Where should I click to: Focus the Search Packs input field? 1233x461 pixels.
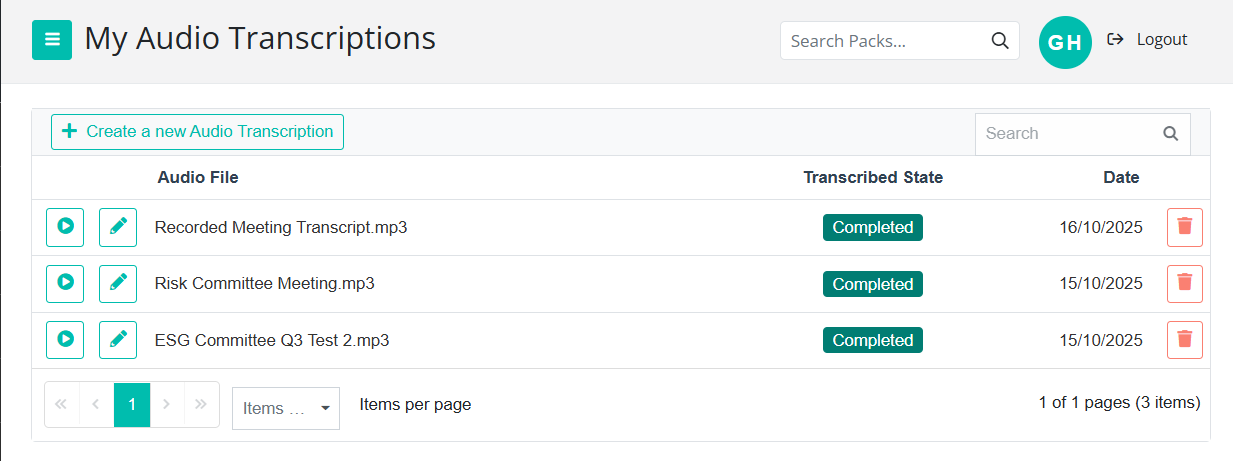[880, 41]
